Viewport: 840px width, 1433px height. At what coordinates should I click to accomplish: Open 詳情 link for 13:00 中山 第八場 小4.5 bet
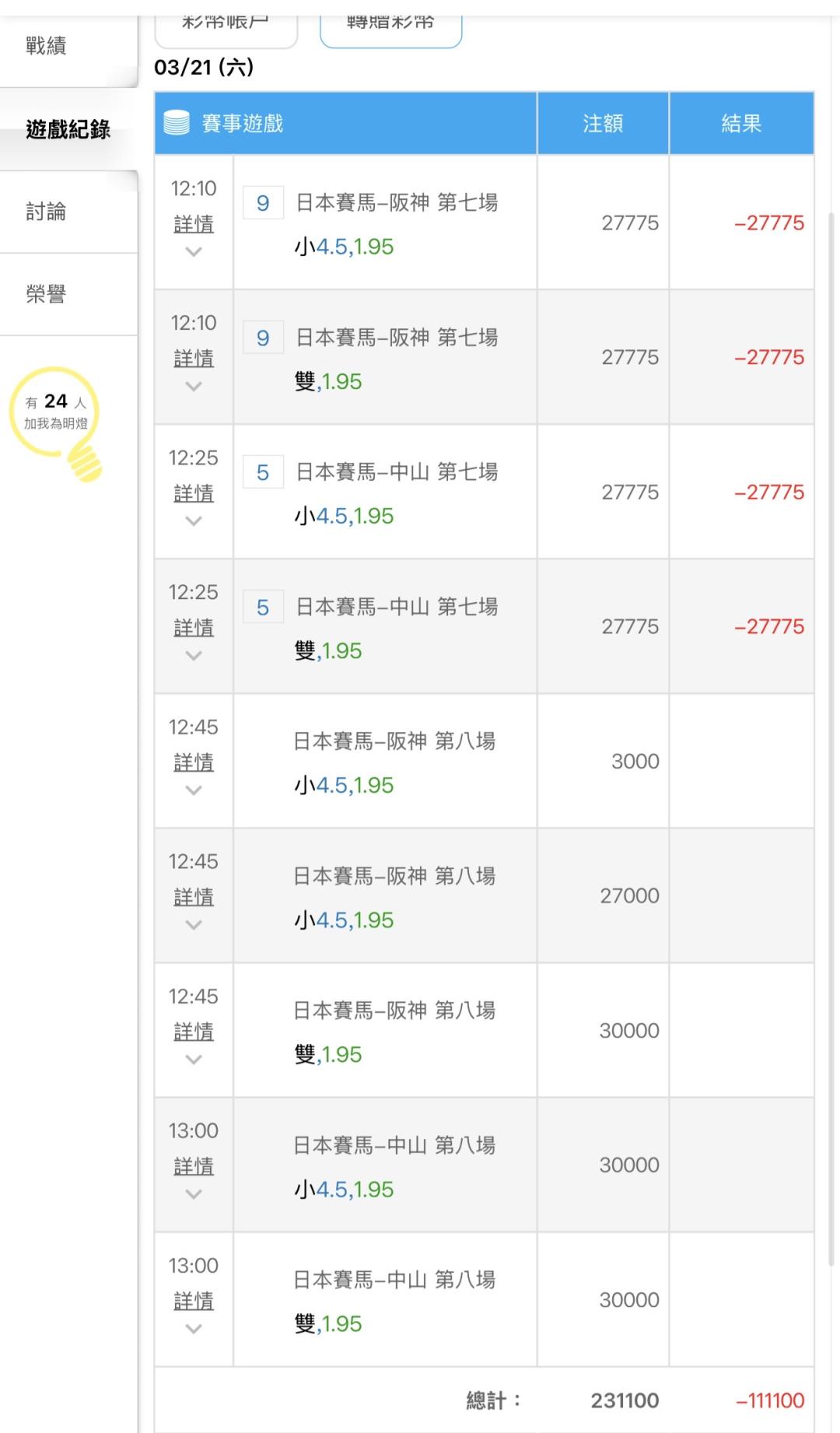[x=194, y=1166]
